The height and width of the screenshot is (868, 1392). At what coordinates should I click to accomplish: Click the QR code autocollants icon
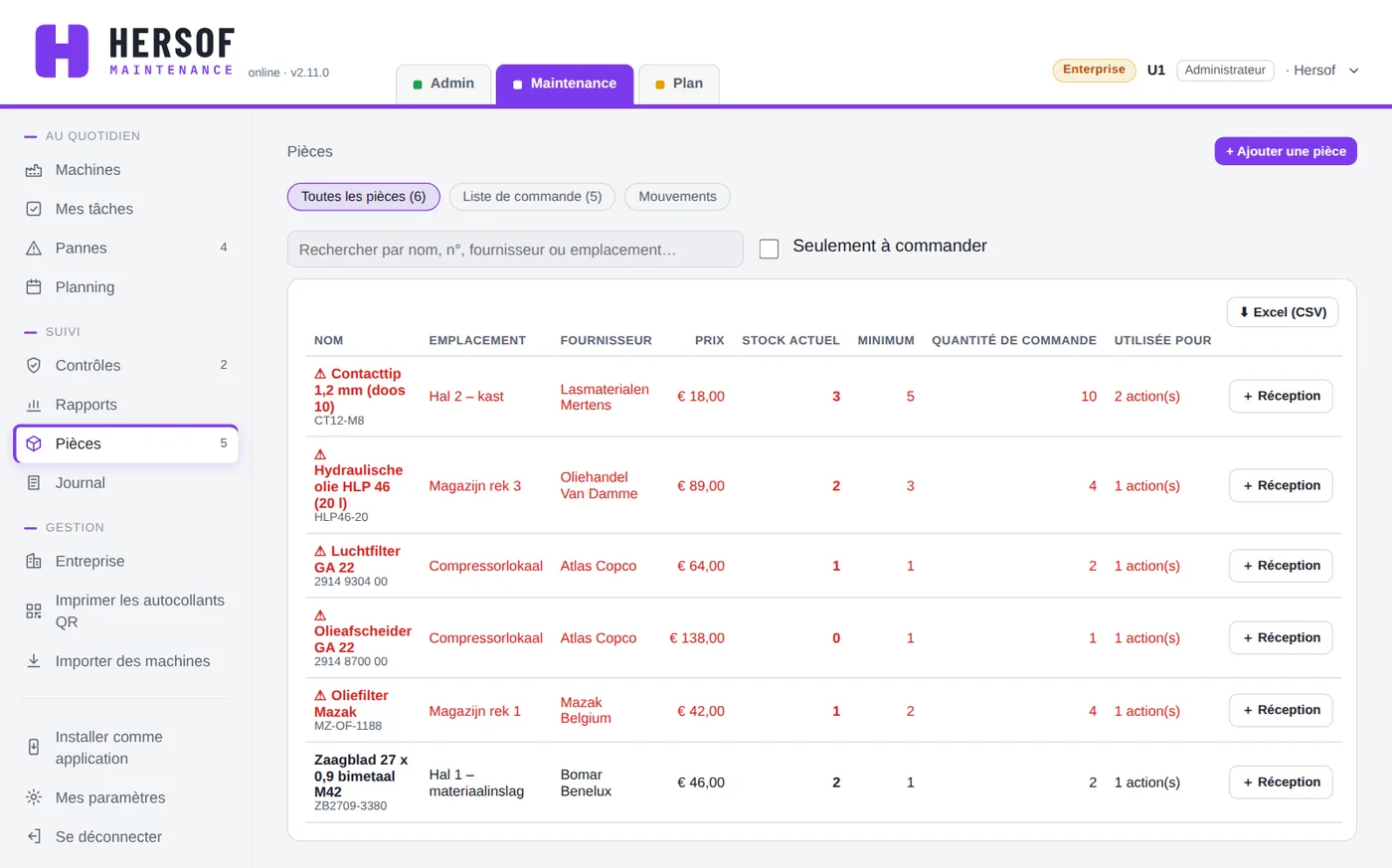pyautogui.click(x=34, y=611)
